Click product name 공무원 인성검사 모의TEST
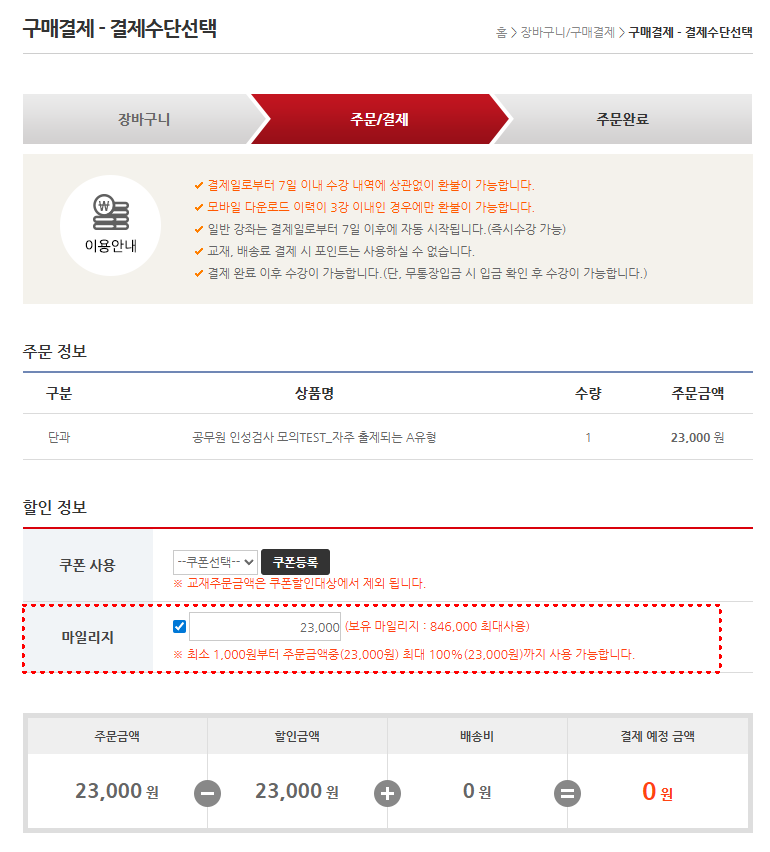The image size is (770, 852). pos(314,437)
